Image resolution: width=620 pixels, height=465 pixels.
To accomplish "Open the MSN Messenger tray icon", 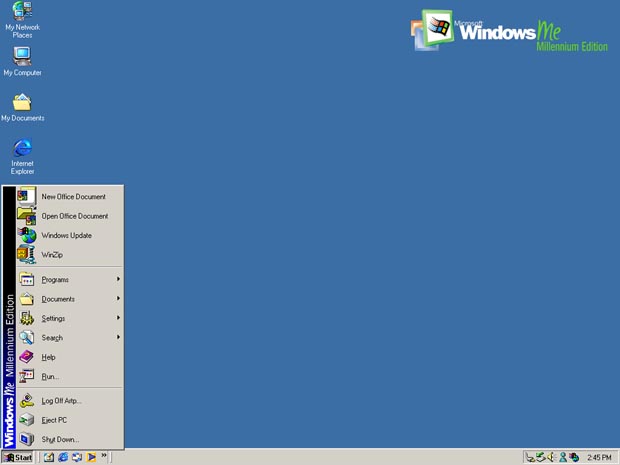I will [563, 458].
